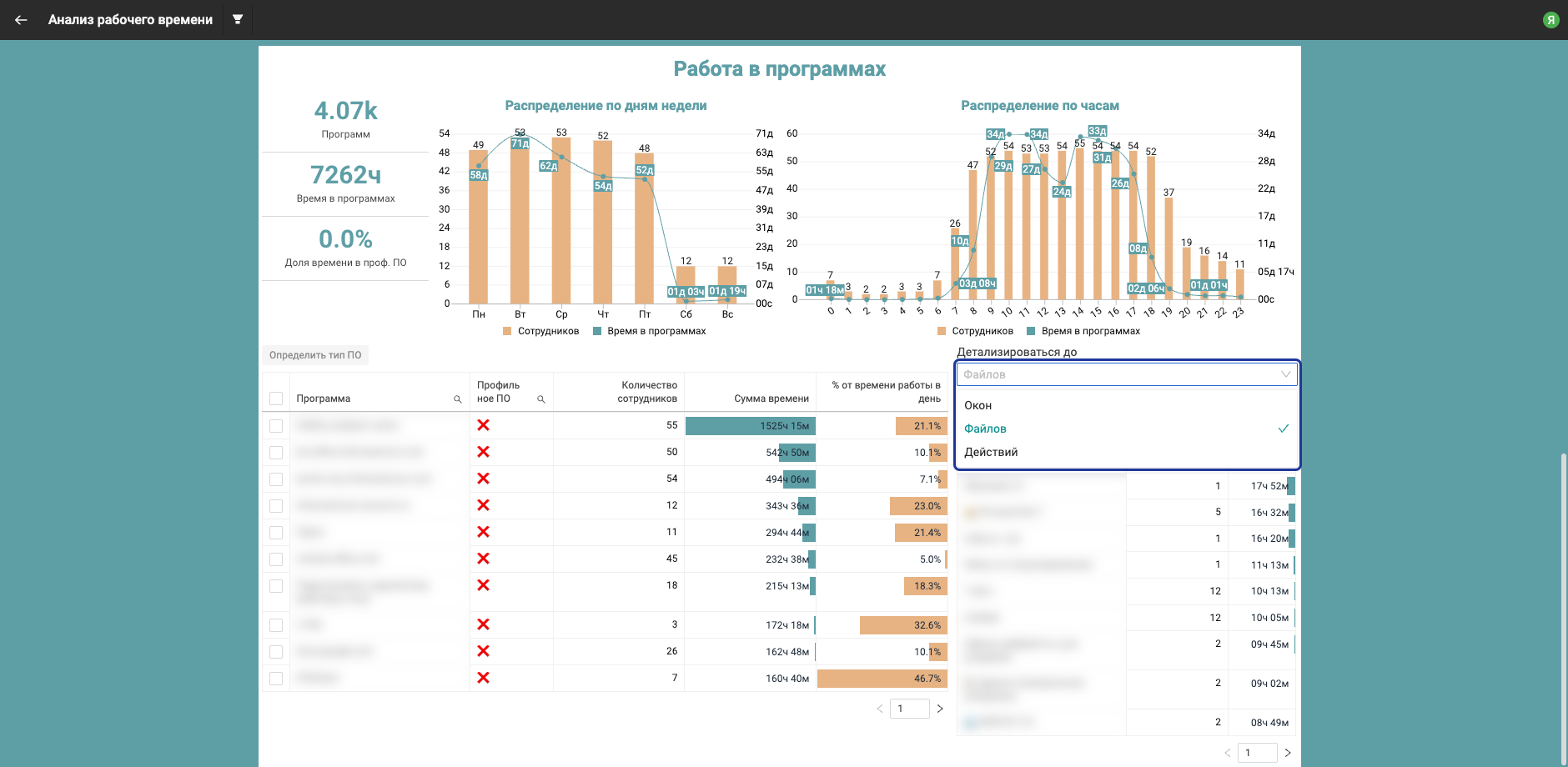Click red cross in the first table row
Viewport: 1568px width, 767px height.
coord(483,425)
